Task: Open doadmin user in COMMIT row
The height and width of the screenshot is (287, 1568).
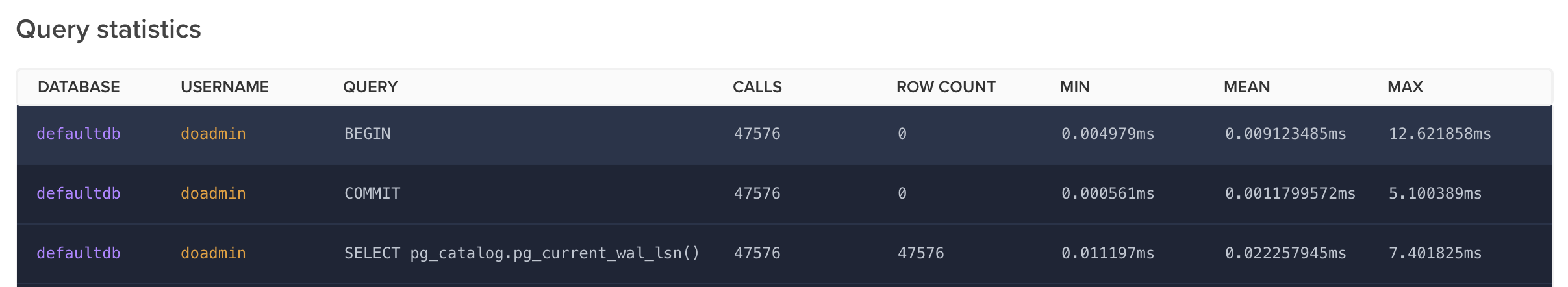Action: (x=213, y=193)
